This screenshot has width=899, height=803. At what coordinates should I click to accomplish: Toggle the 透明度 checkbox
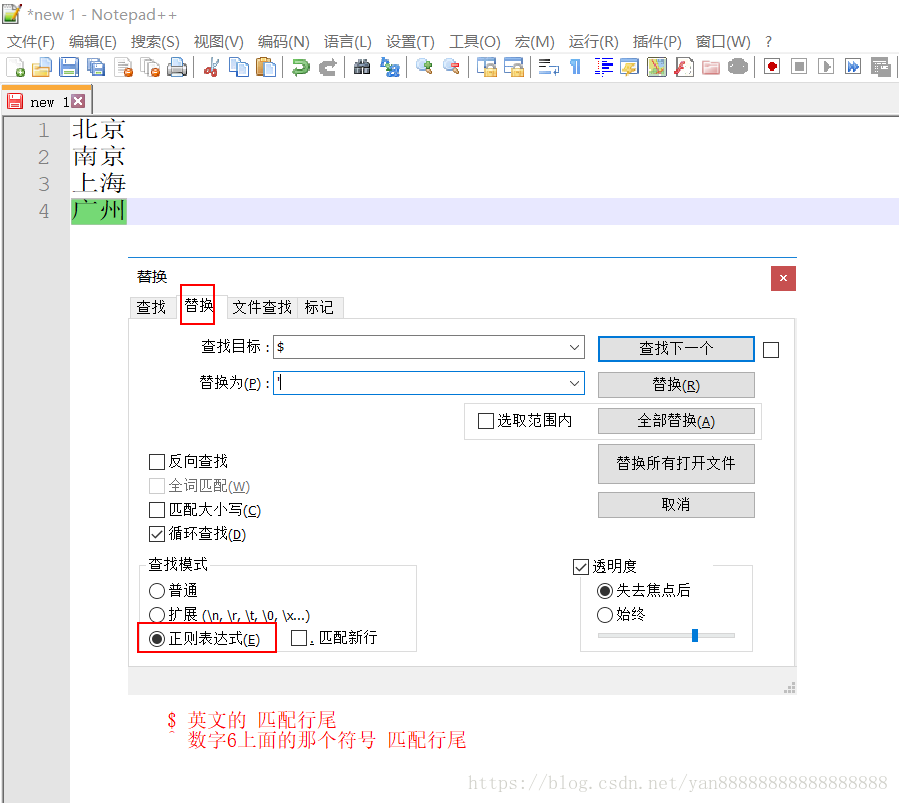click(x=581, y=567)
